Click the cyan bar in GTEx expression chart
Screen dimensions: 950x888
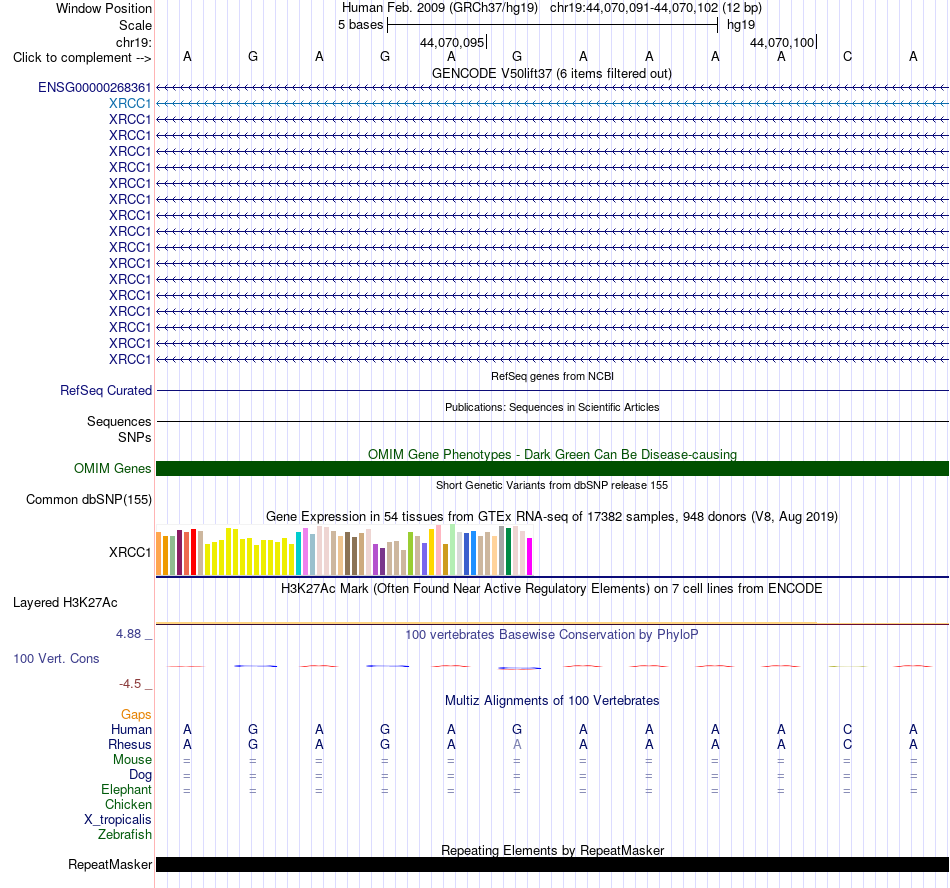click(299, 554)
